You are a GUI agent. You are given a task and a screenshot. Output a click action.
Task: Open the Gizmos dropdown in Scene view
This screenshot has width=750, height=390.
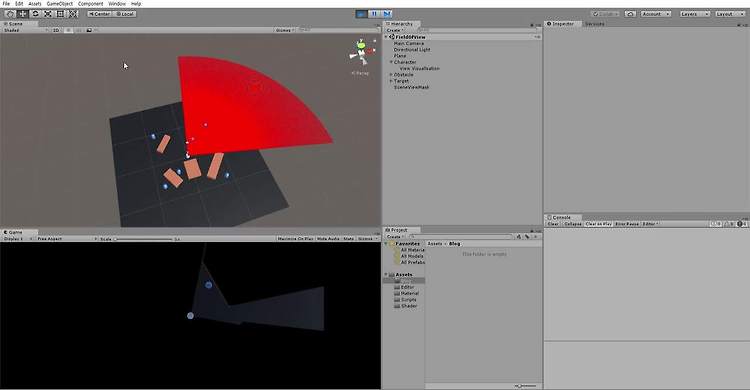pyautogui.click(x=285, y=30)
